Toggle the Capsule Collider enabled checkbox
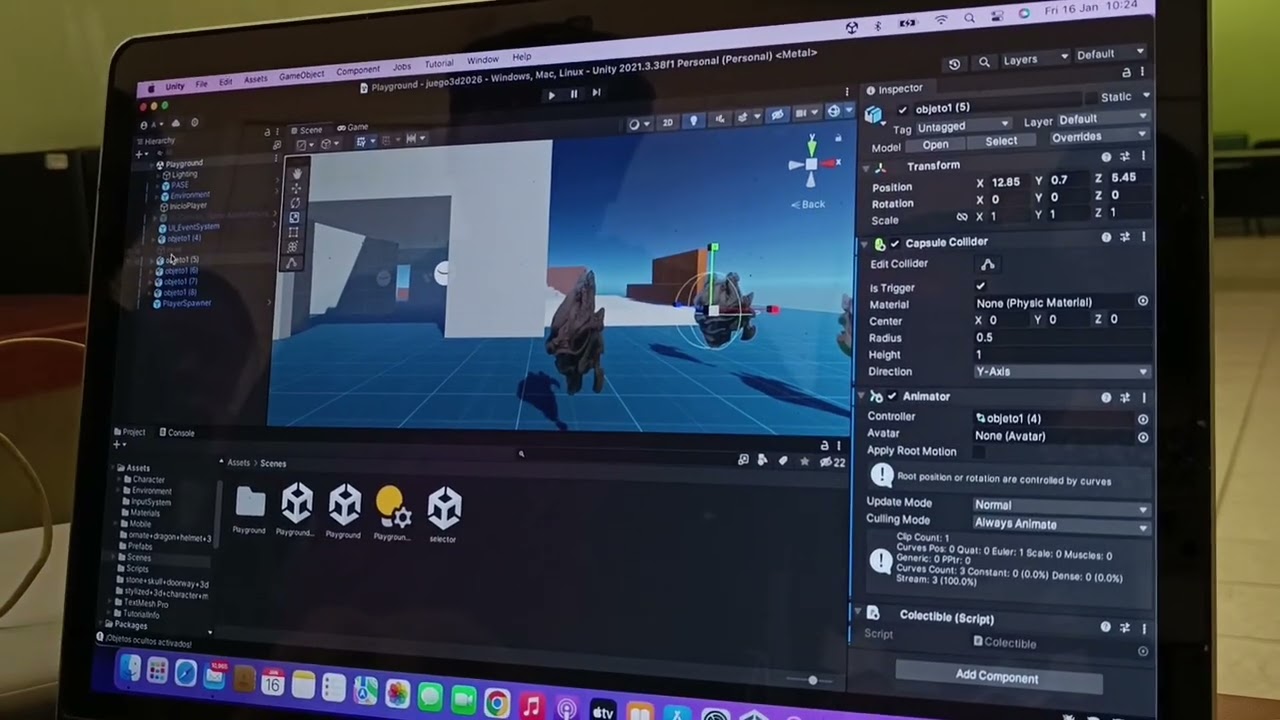Screen dimensions: 1280x720 [x=895, y=244]
